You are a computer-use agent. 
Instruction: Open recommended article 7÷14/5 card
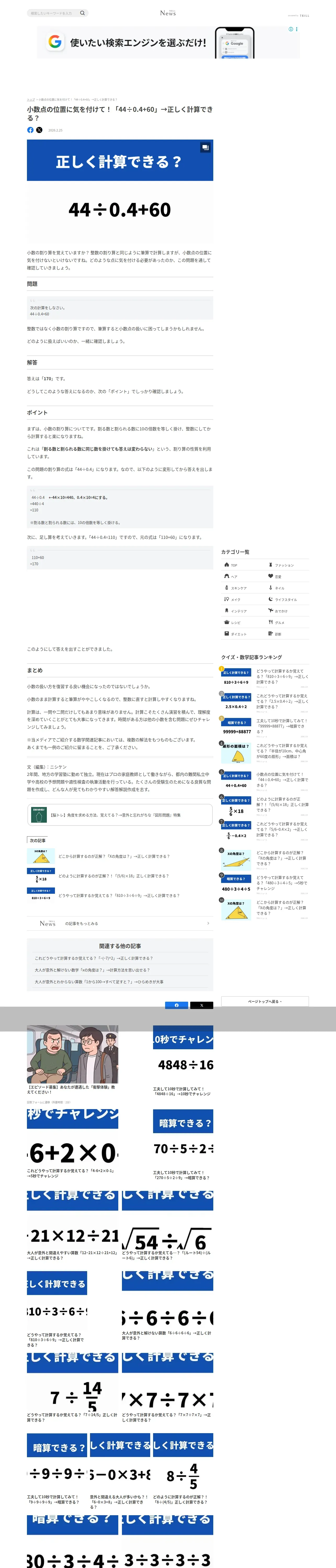[x=72, y=1388]
